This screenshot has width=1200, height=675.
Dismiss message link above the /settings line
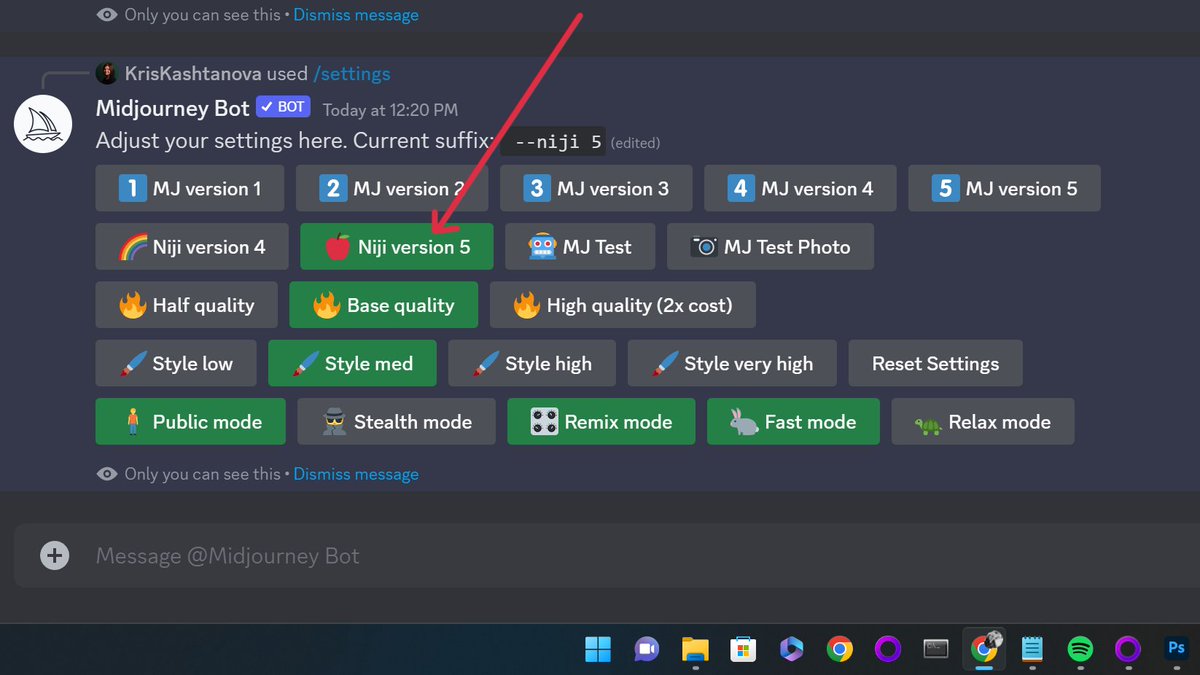356,15
